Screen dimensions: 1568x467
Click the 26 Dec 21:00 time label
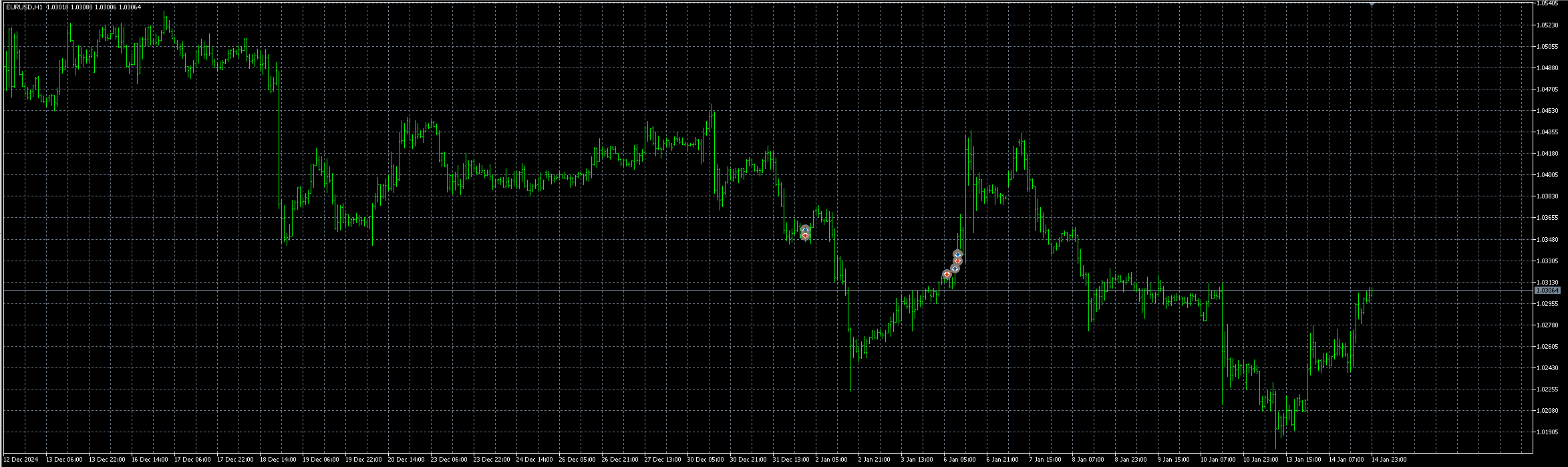pyautogui.click(x=620, y=460)
